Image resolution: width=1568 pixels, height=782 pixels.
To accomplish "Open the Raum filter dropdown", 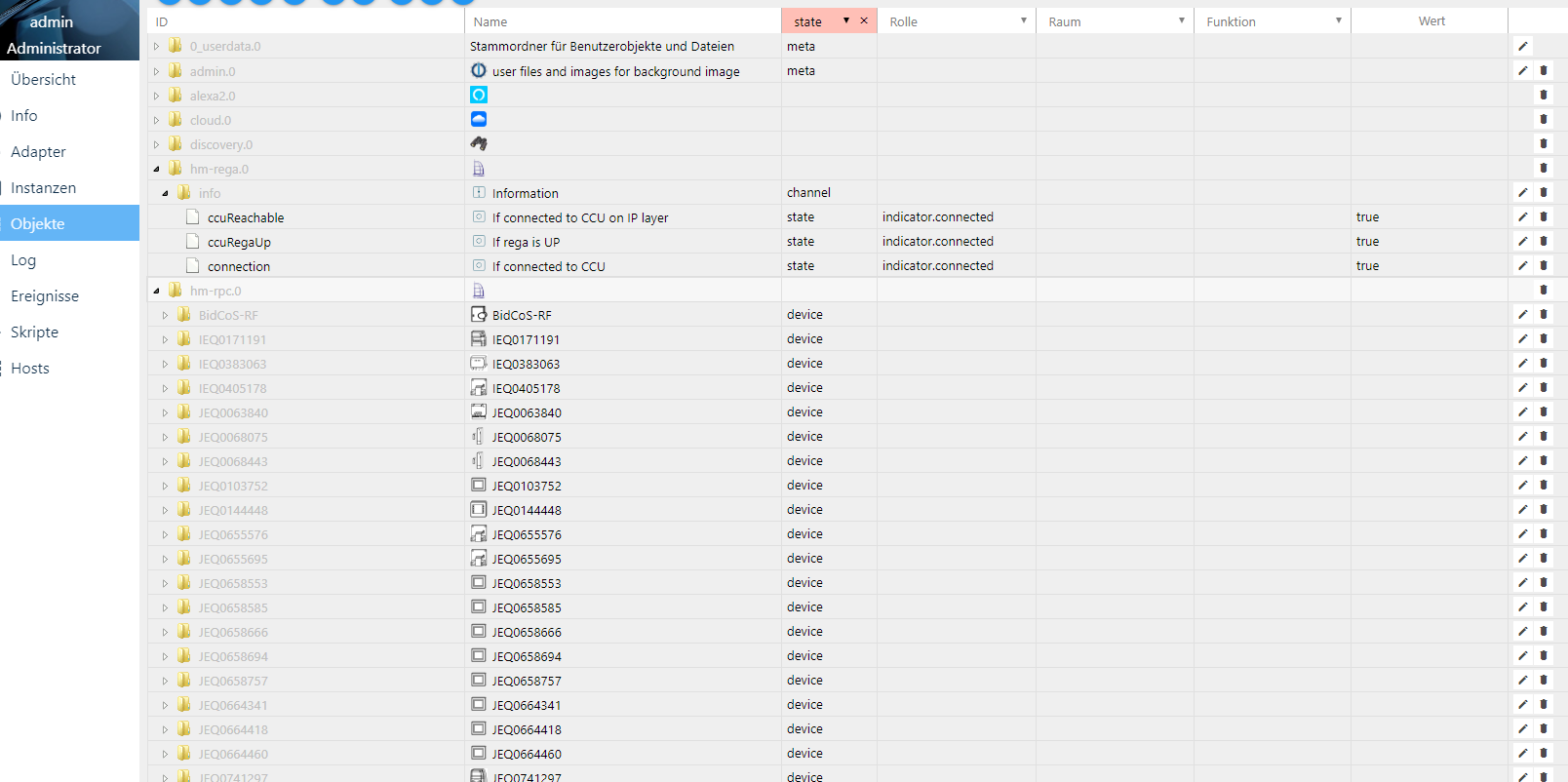I will (x=1181, y=20).
